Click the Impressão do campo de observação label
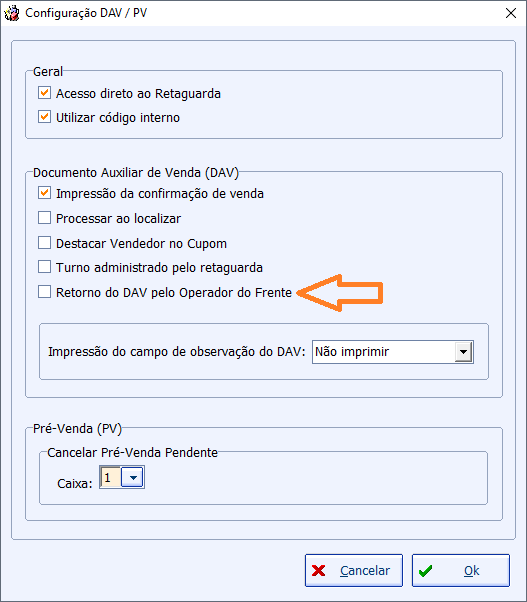The image size is (527, 602). point(177,352)
